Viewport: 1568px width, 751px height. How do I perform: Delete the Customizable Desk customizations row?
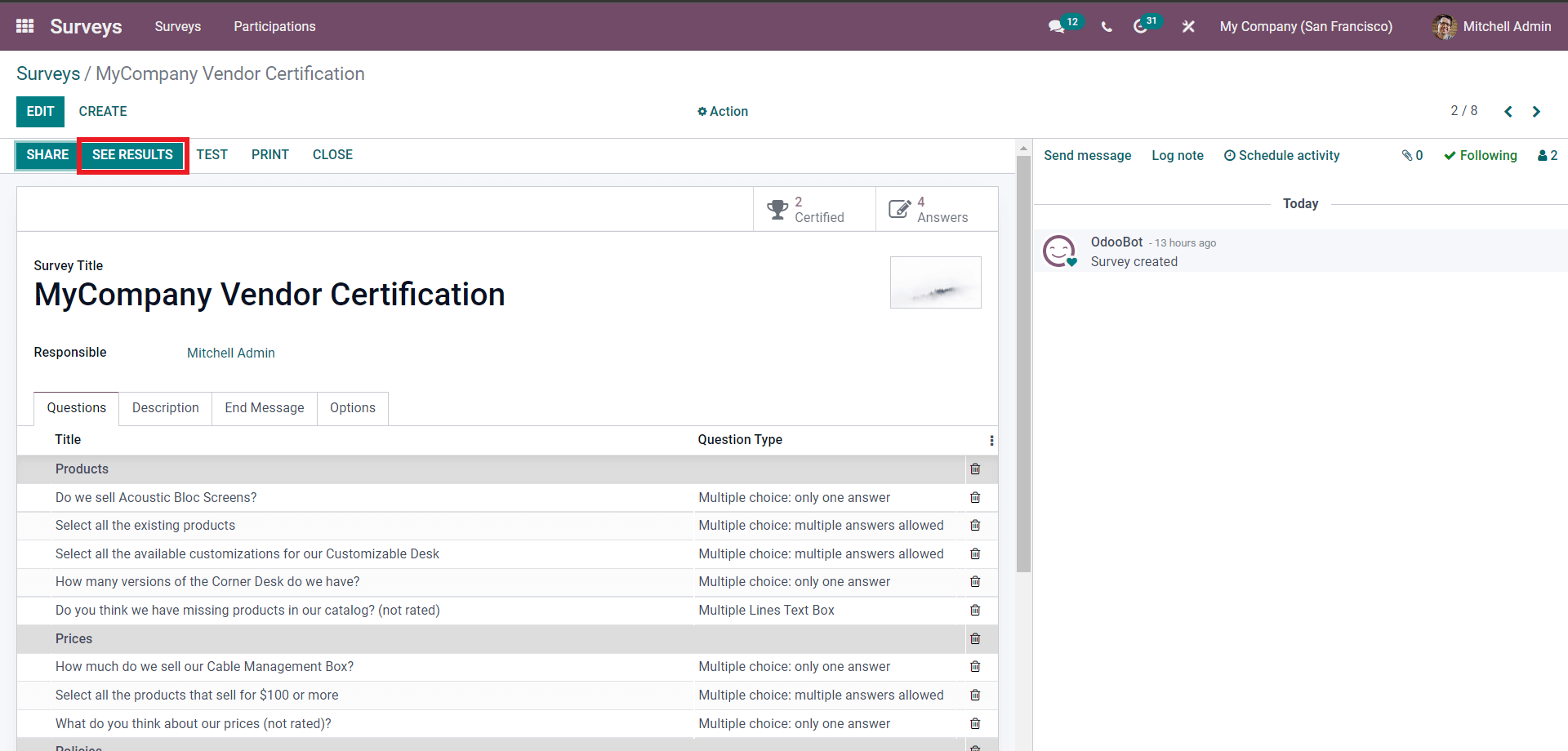click(x=975, y=554)
